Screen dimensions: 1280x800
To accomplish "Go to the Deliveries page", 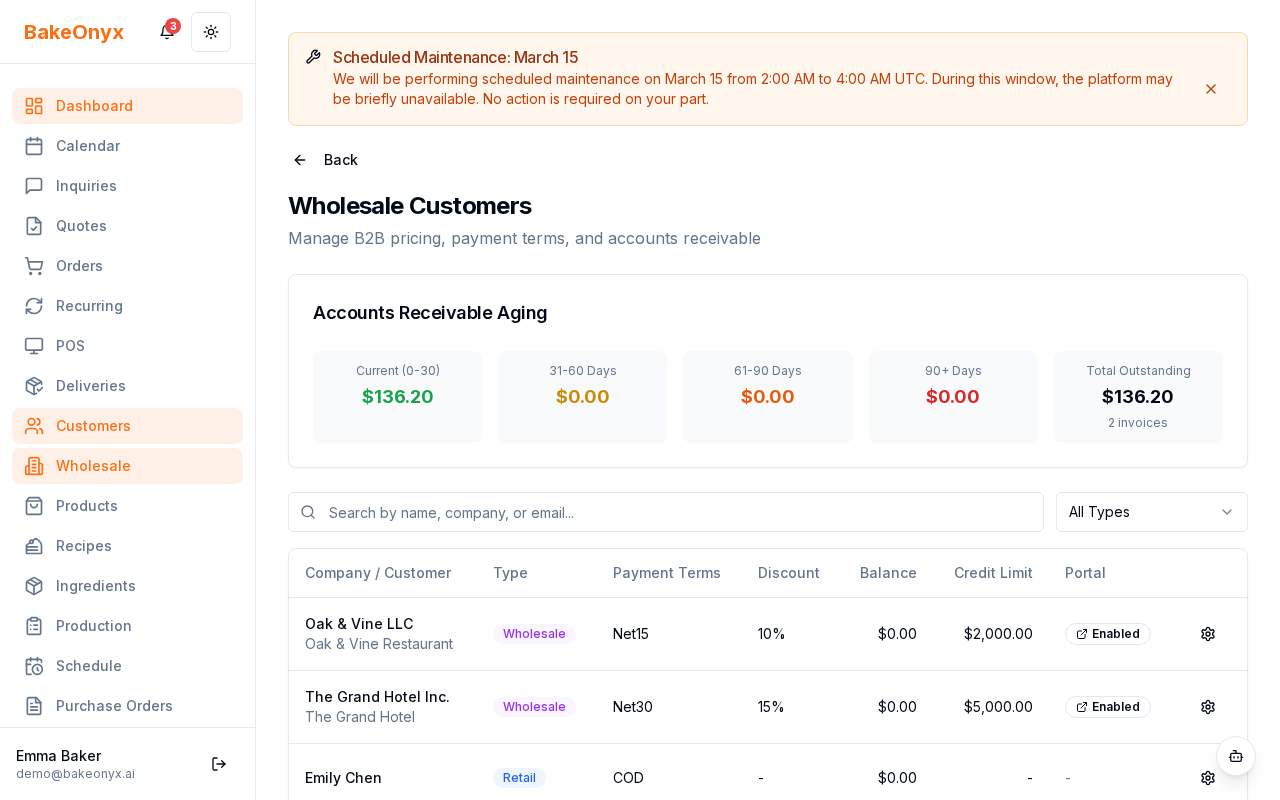I will click(90, 386).
